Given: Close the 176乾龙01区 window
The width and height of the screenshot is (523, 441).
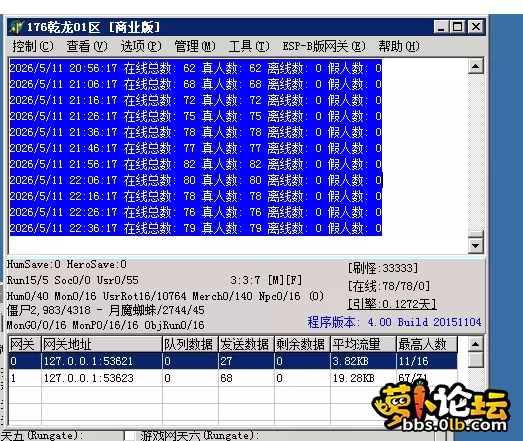Looking at the screenshot, I should pyautogui.click(x=476, y=27).
